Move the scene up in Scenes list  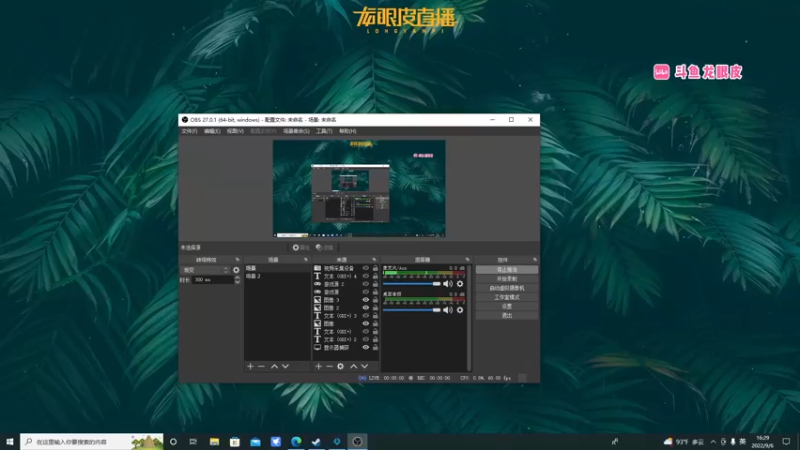pyautogui.click(x=274, y=366)
